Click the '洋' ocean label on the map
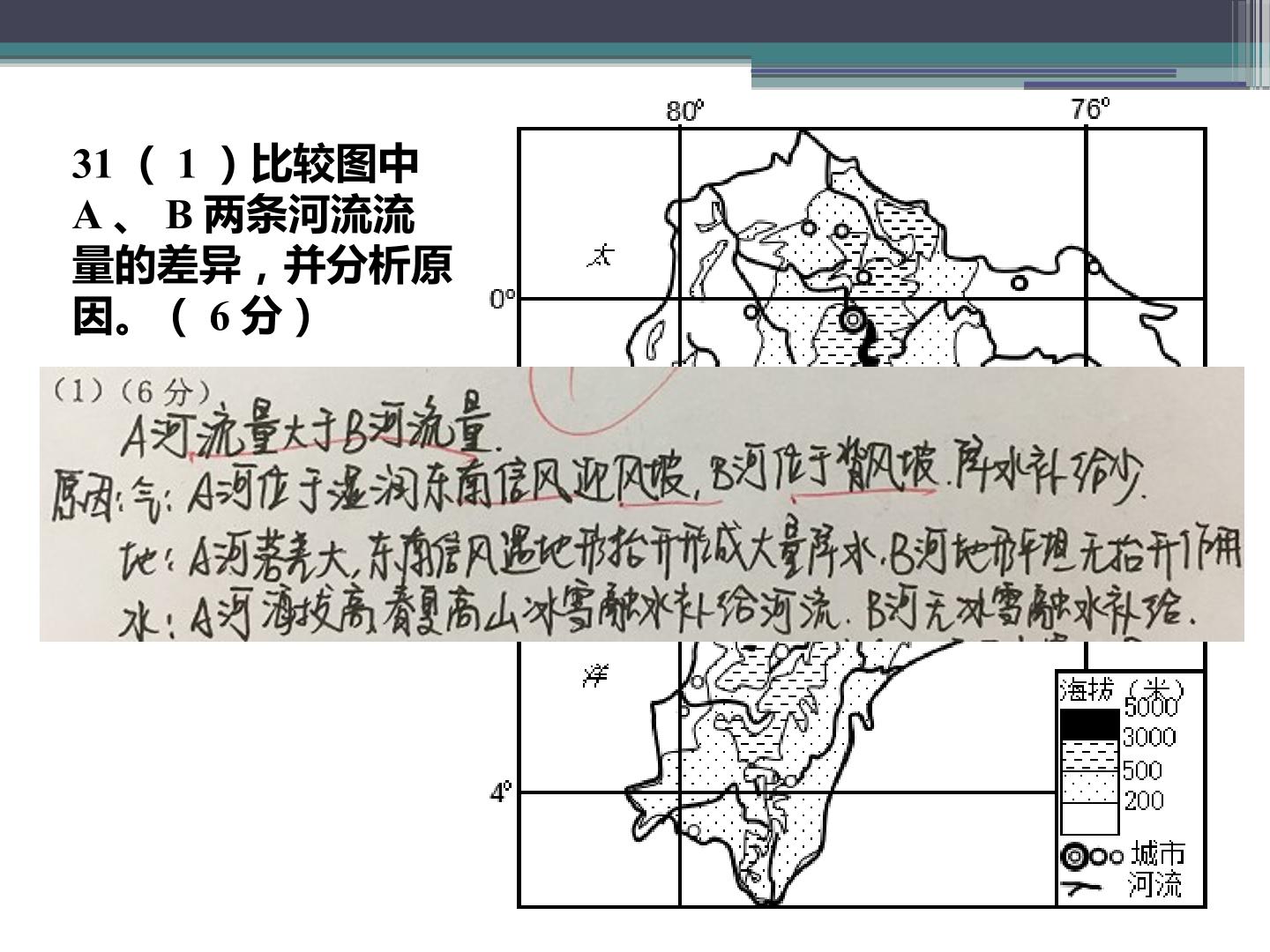The image size is (1270, 952). click(596, 676)
